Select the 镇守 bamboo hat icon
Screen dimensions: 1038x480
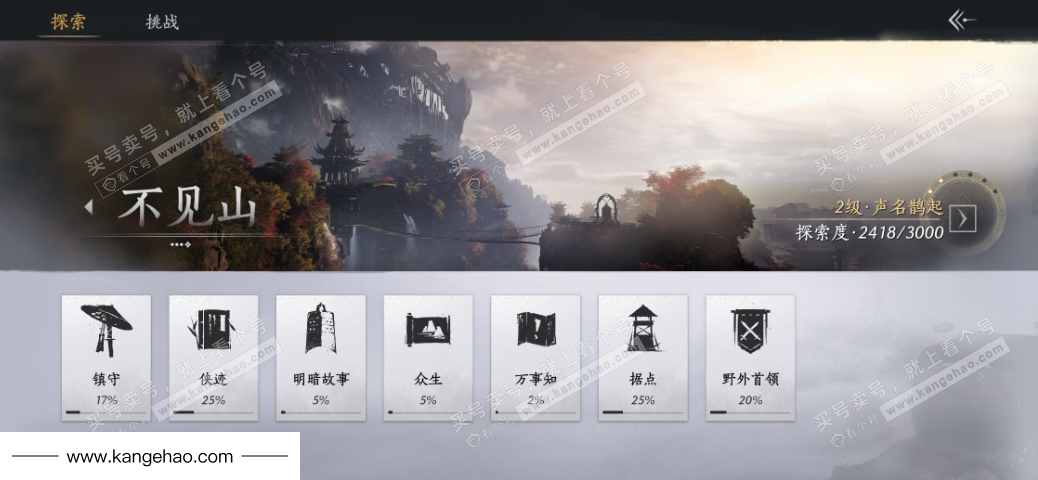click(x=106, y=329)
